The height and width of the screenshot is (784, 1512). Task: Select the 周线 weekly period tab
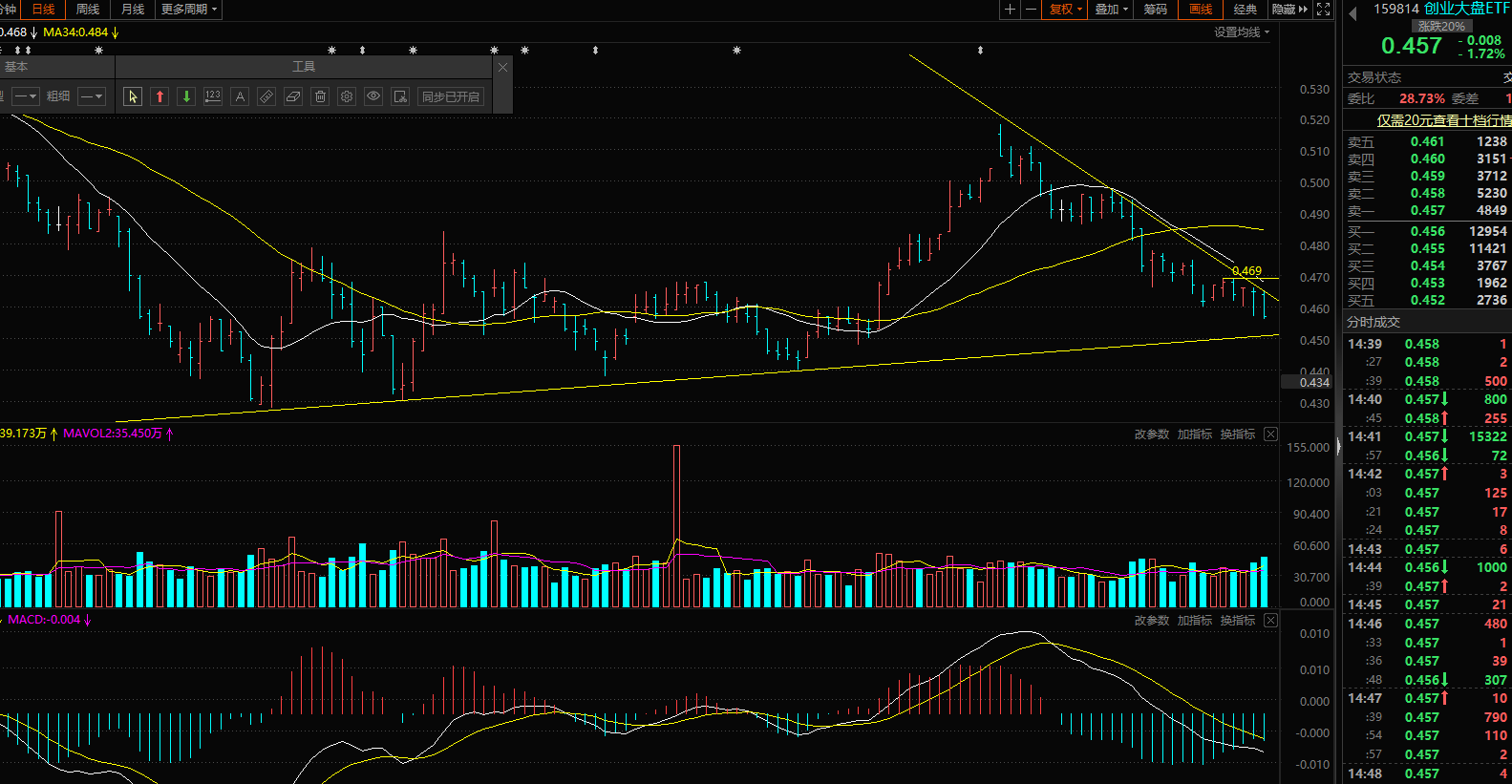point(88,10)
